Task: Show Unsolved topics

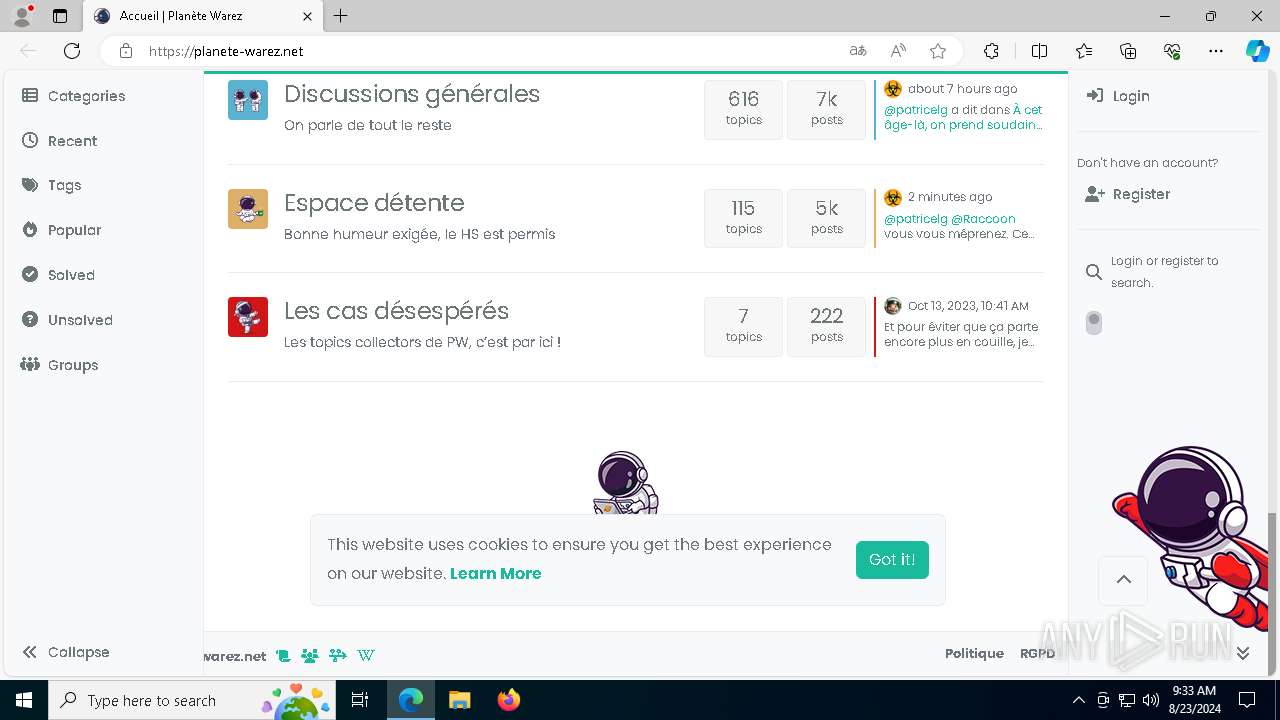Action: click(x=67, y=320)
